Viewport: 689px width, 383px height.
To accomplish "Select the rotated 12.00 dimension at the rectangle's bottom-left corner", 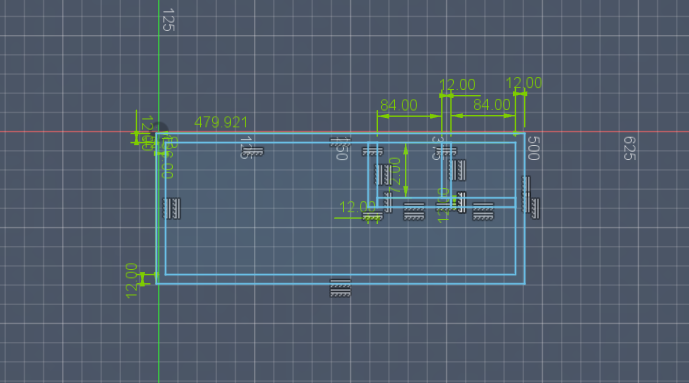I will (131, 281).
